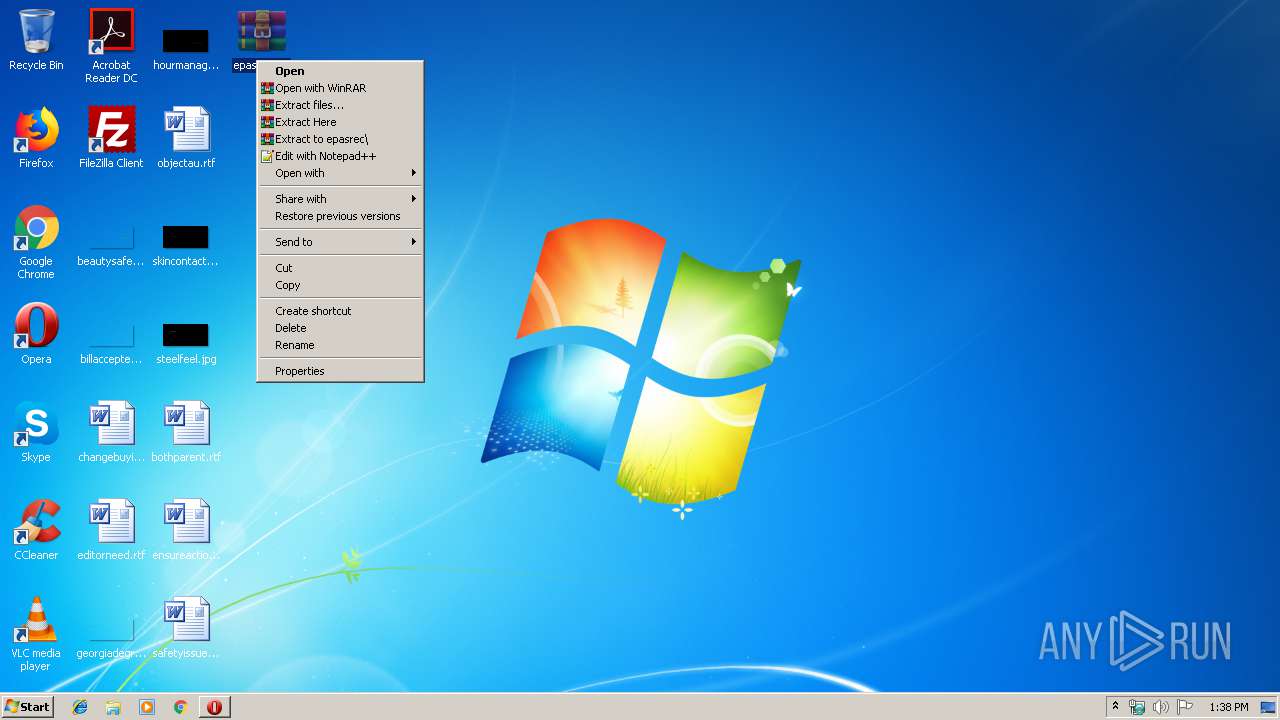Open Properties from the context menu

click(340, 371)
